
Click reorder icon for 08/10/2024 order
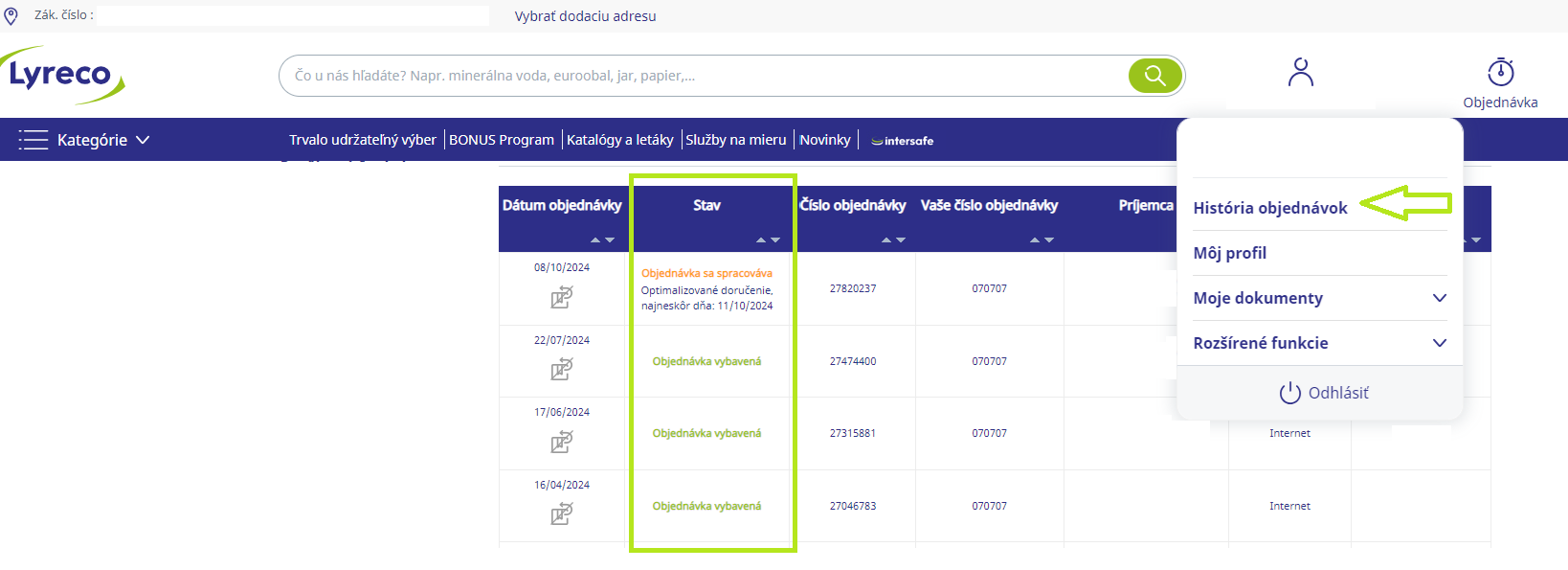point(562,297)
